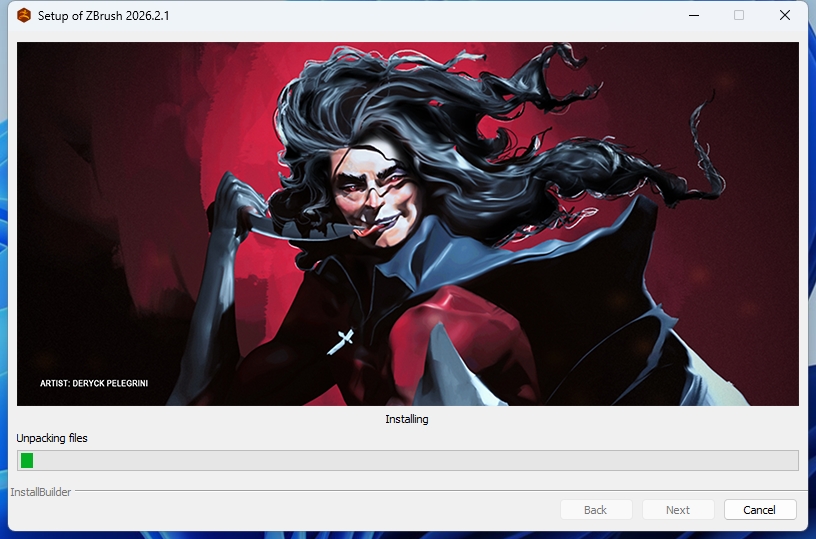This screenshot has width=816, height=539.
Task: Click the 'Unpacking files' status text
Action: [52, 438]
